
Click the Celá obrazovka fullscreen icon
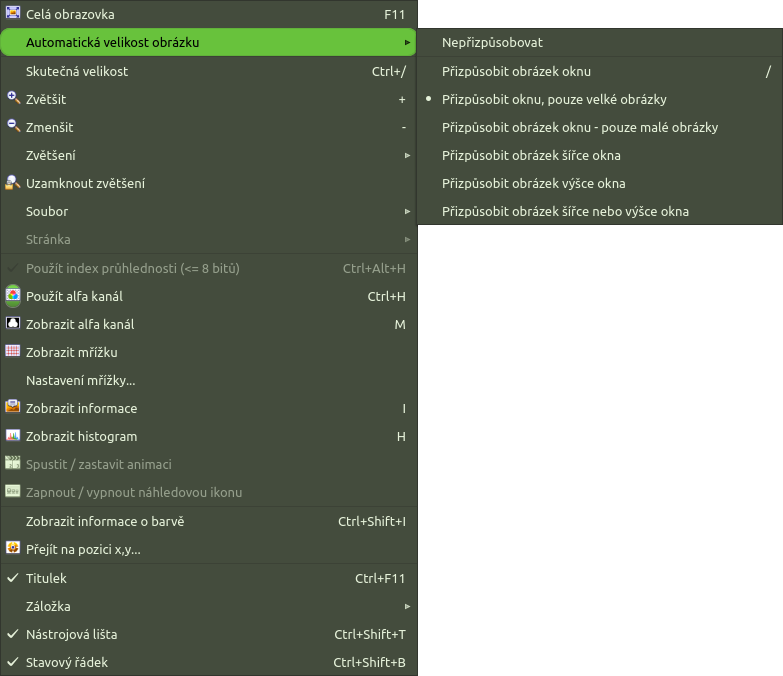13,12
